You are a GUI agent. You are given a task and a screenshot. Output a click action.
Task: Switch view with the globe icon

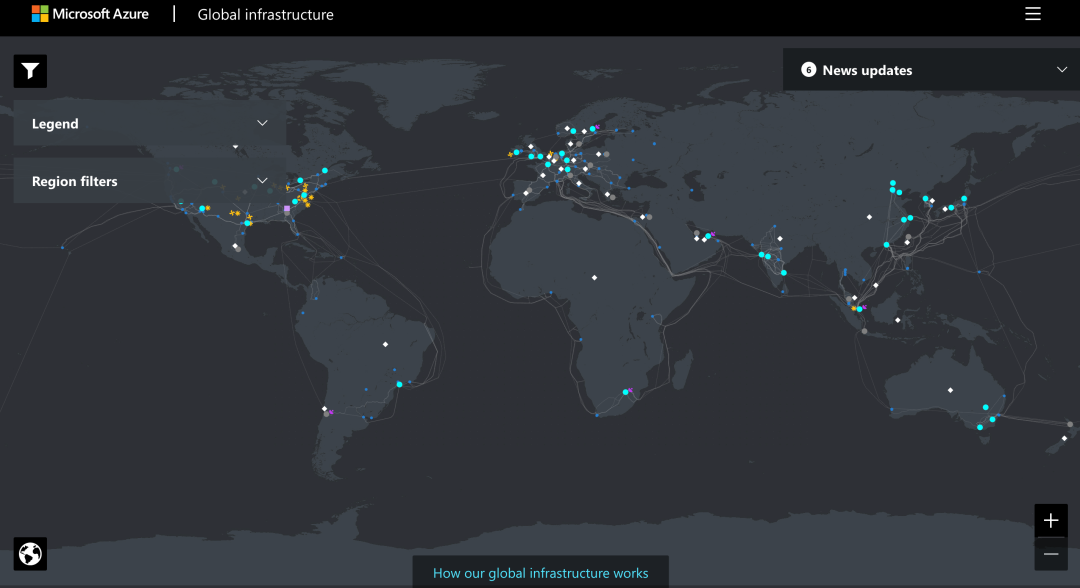[x=30, y=554]
